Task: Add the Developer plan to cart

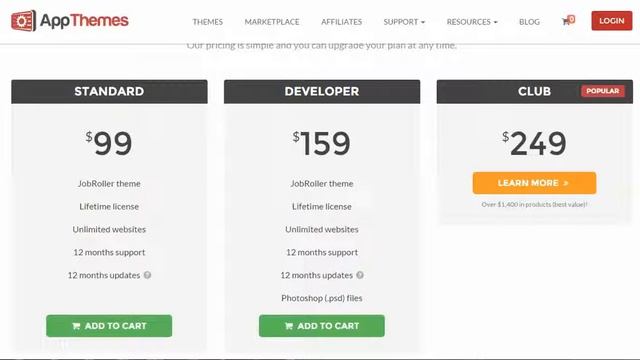Action: click(x=322, y=326)
